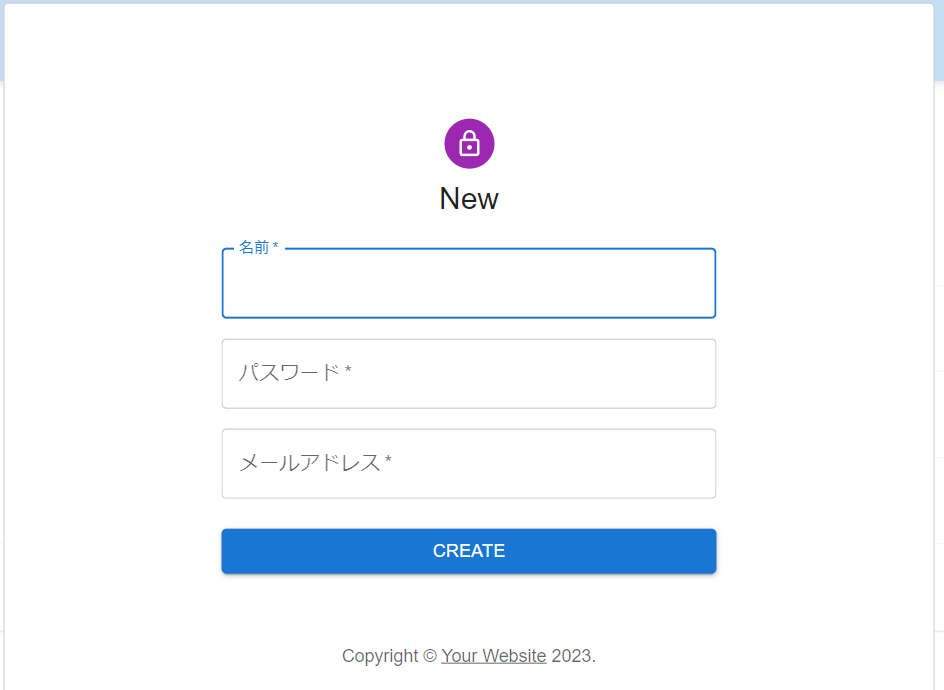Click the メールアドレス input box

tap(469, 463)
